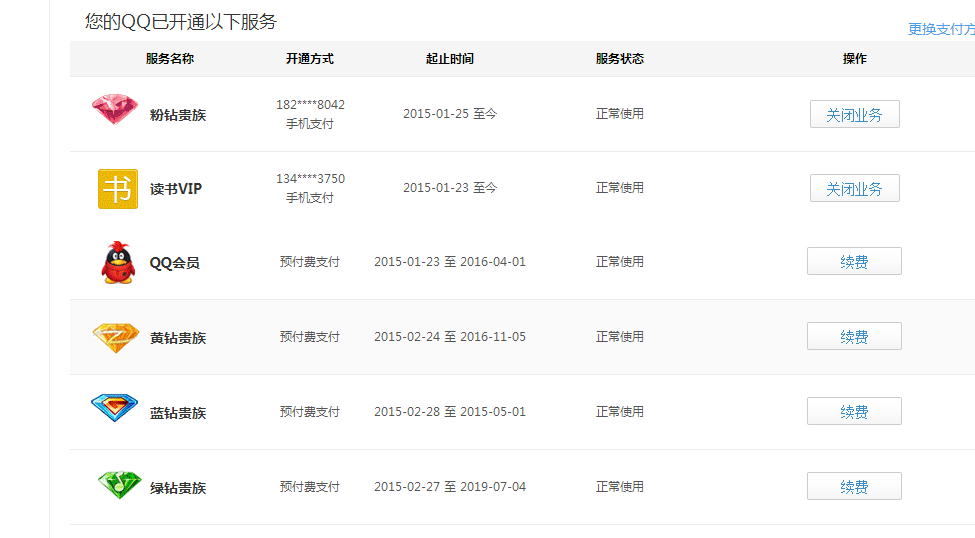Click the heading 您的QQ已开通以下服务
This screenshot has width=975, height=538.
181,22
